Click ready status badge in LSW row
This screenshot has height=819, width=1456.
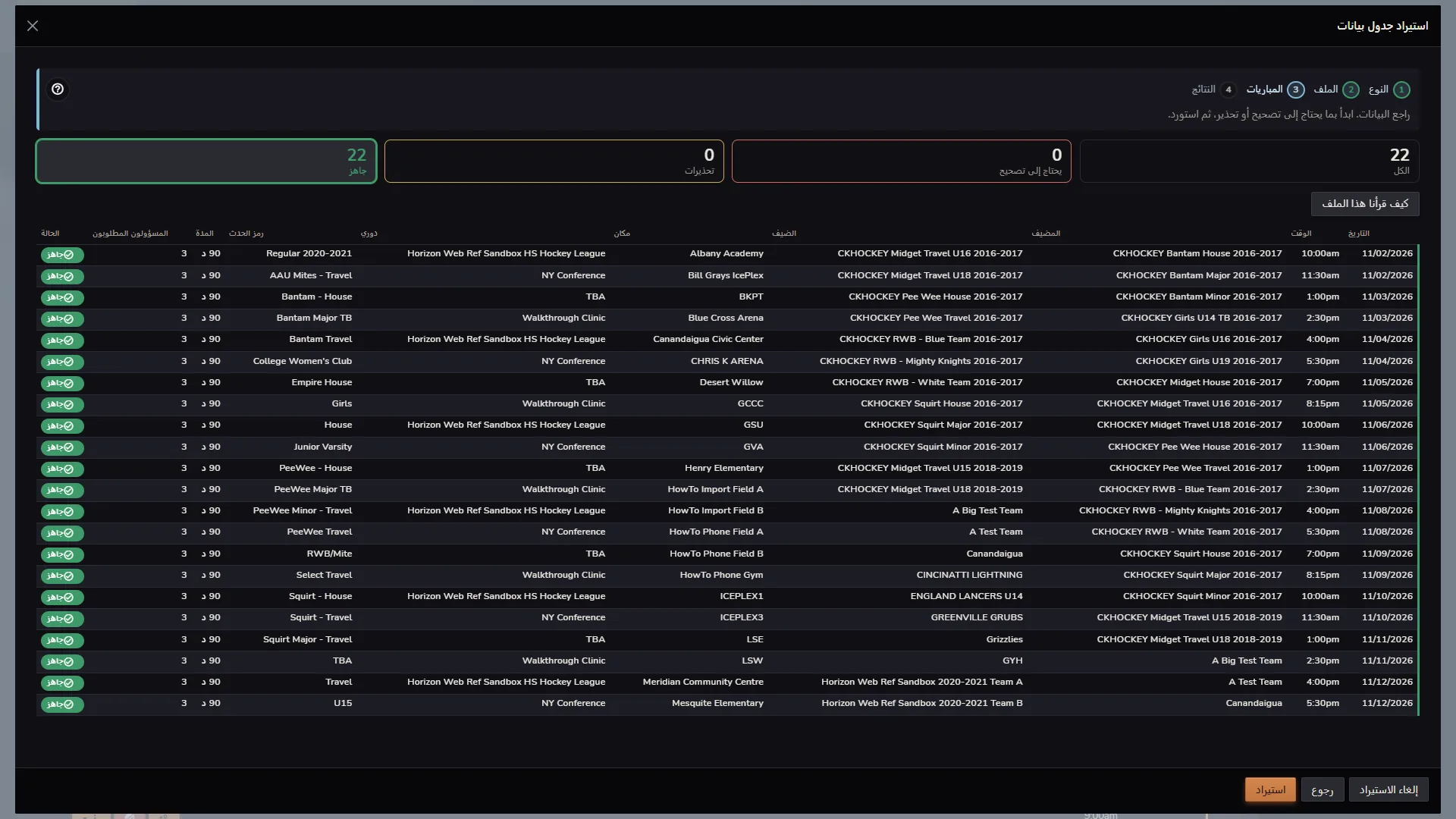coord(62,661)
